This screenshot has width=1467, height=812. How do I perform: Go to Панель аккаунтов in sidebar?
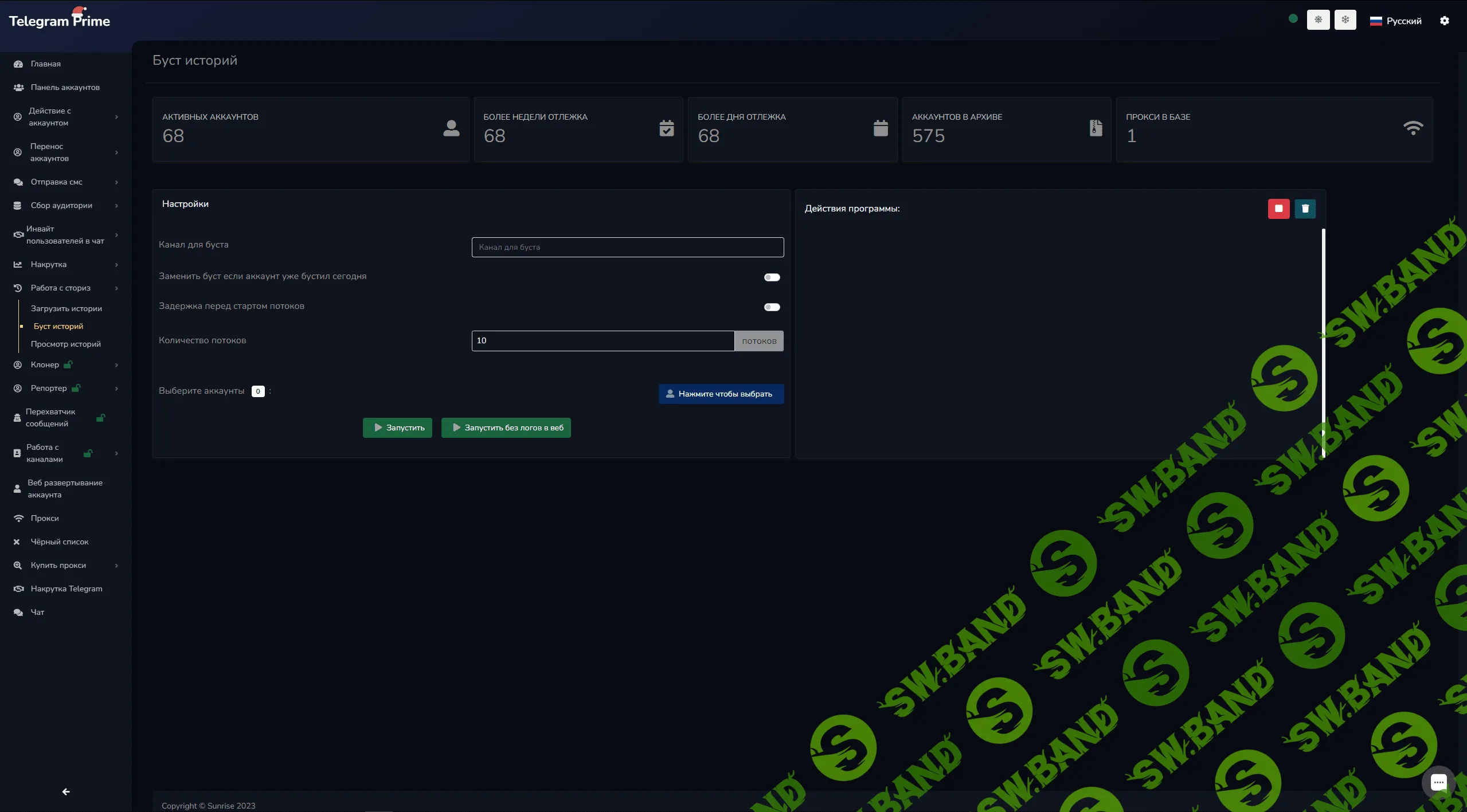pyautogui.click(x=65, y=87)
